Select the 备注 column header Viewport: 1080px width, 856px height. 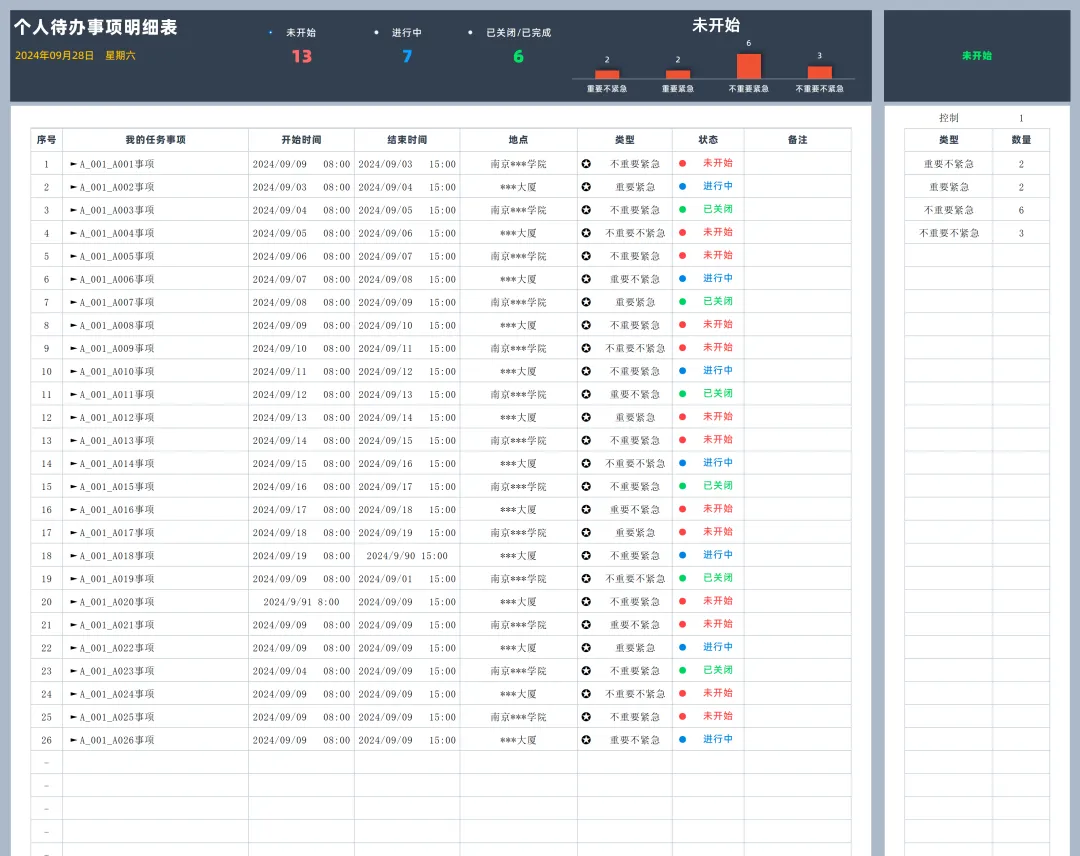click(798, 140)
